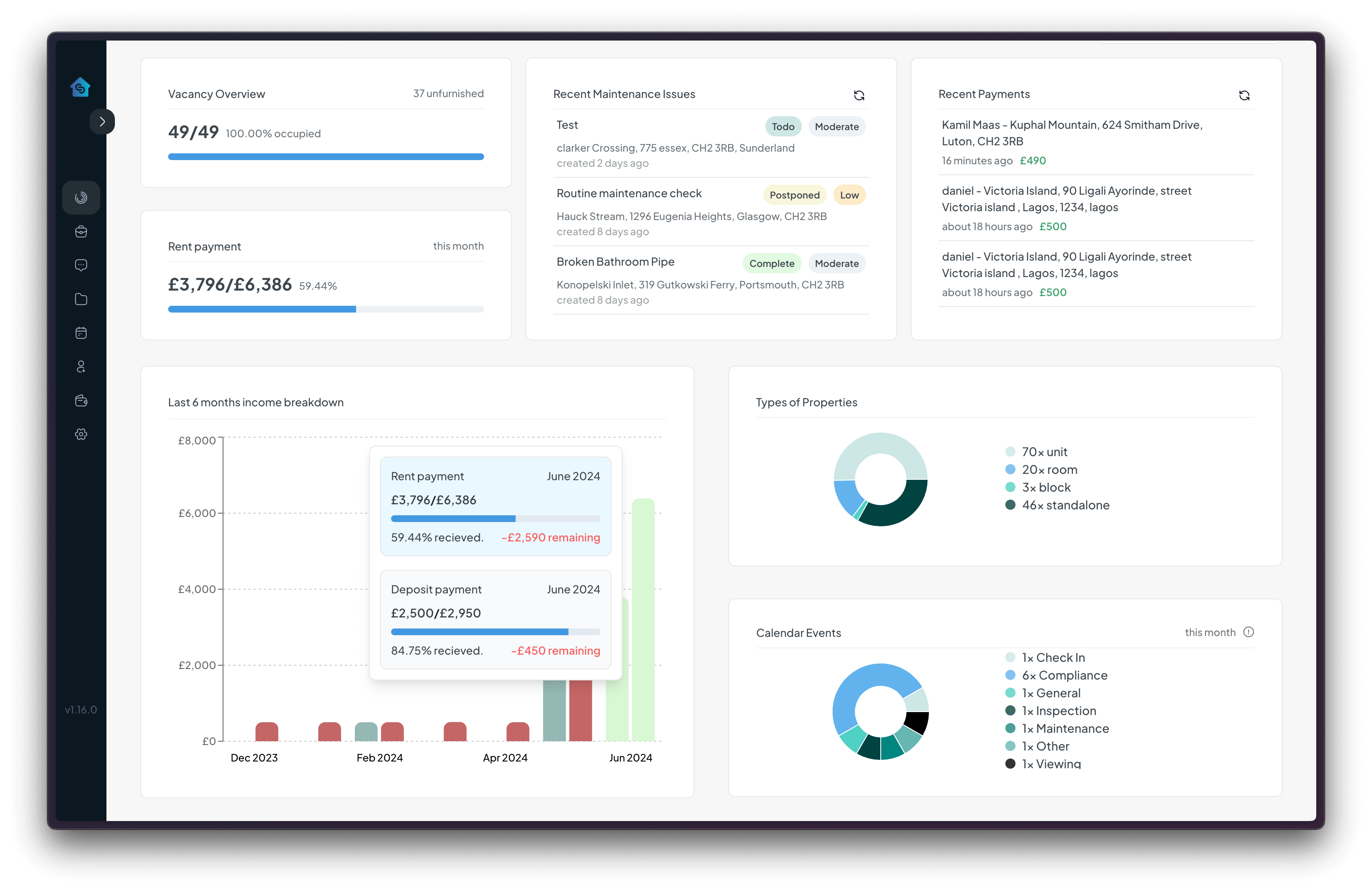This screenshot has height=892, width=1372.
Task: Open the calendar sidebar icon
Action: point(81,333)
